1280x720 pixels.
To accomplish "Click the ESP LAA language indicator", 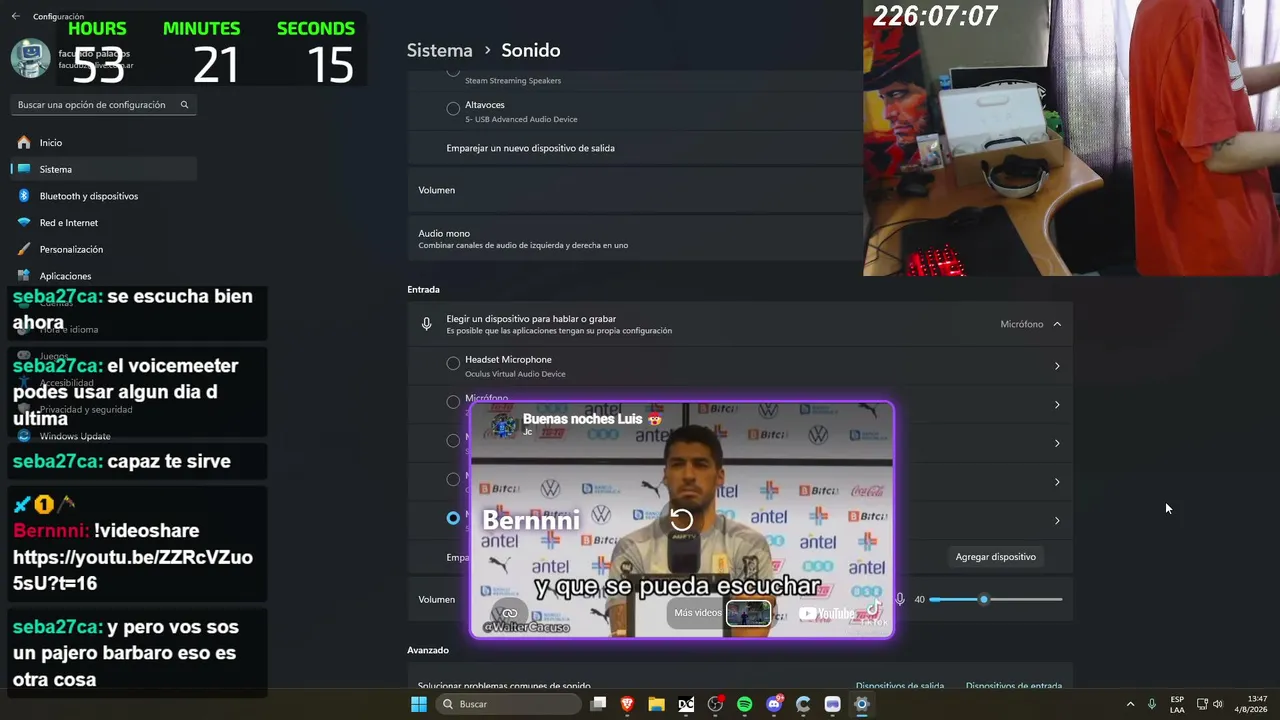I will [1177, 704].
